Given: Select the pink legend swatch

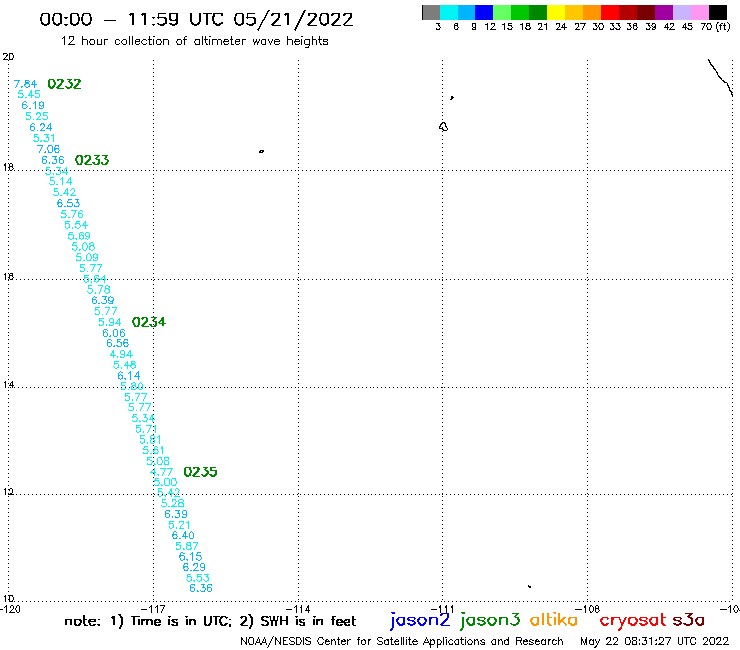Looking at the screenshot, I should click(x=699, y=12).
